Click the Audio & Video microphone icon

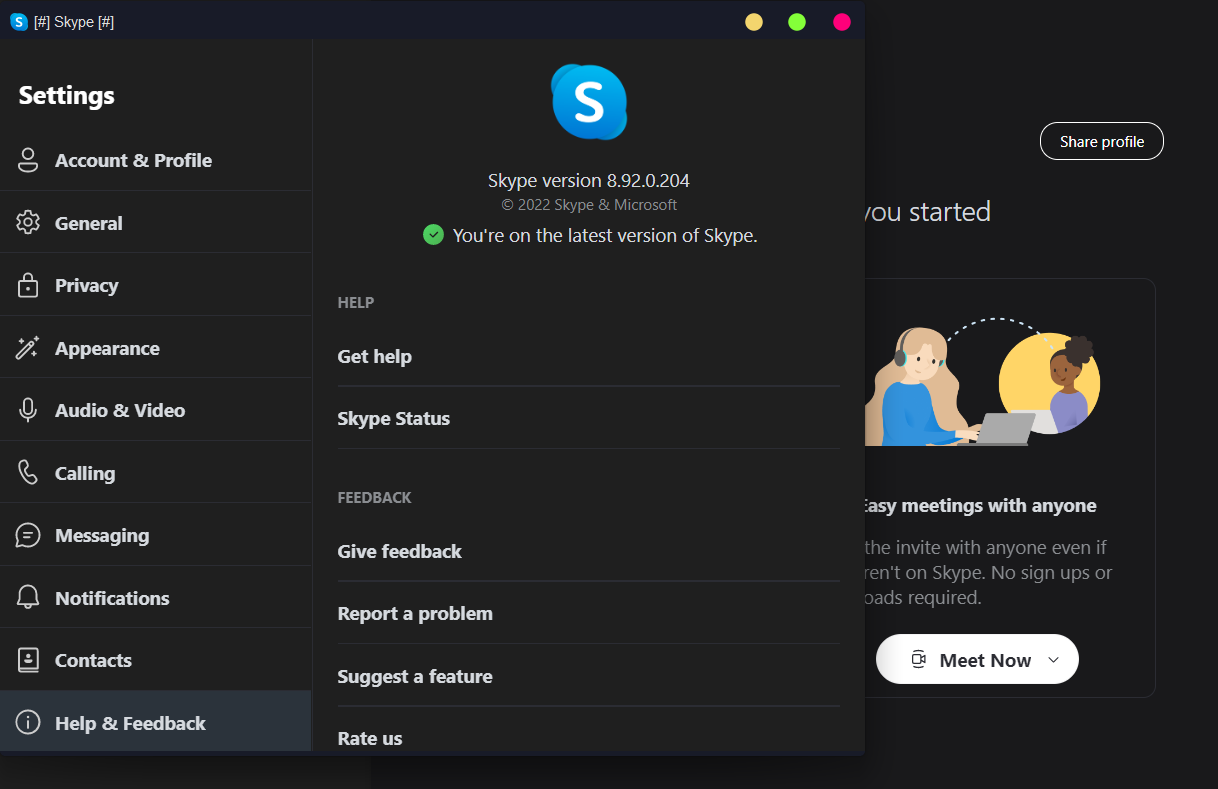(x=28, y=410)
